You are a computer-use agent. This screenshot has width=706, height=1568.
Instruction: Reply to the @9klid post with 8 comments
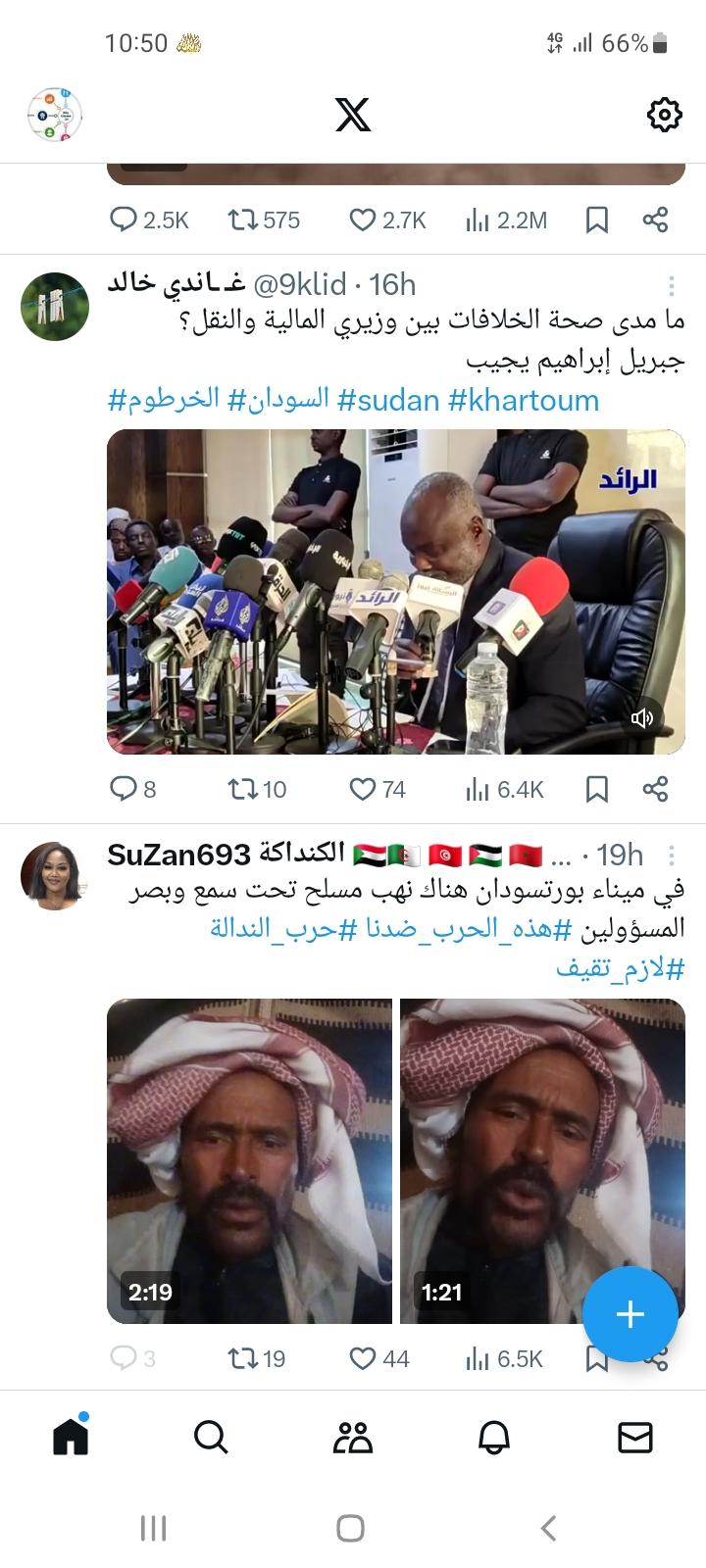tap(132, 789)
